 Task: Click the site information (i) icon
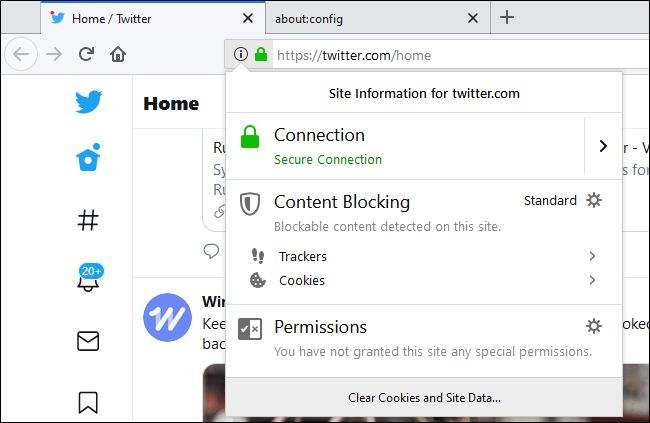point(240,54)
